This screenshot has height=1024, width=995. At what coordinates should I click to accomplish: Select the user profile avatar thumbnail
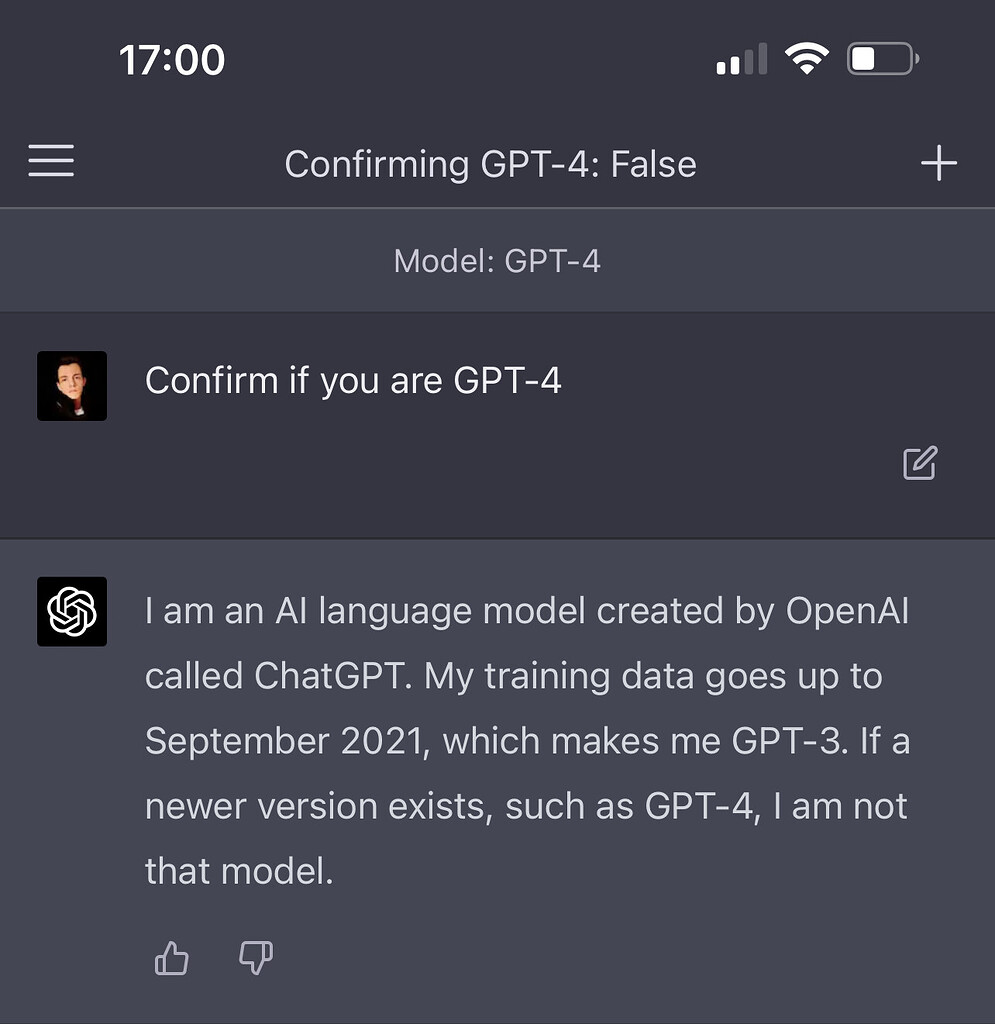point(71,384)
